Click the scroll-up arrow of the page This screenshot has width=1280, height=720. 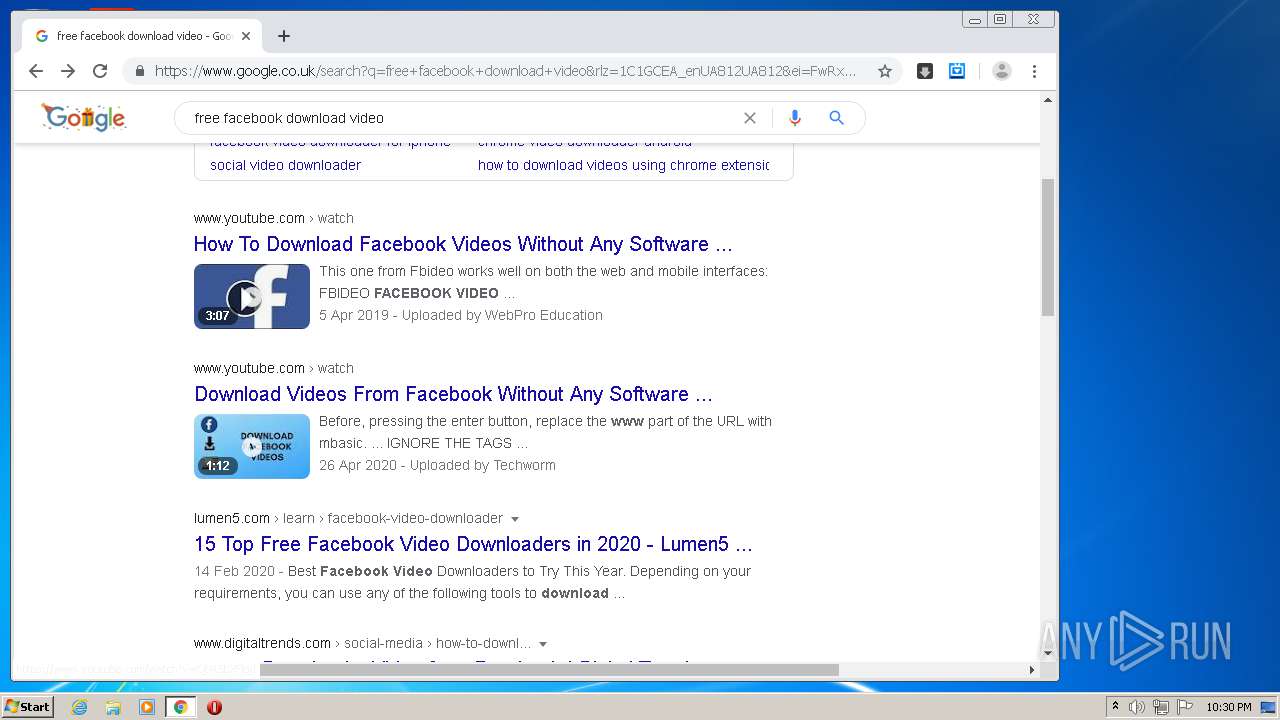tap(1048, 100)
